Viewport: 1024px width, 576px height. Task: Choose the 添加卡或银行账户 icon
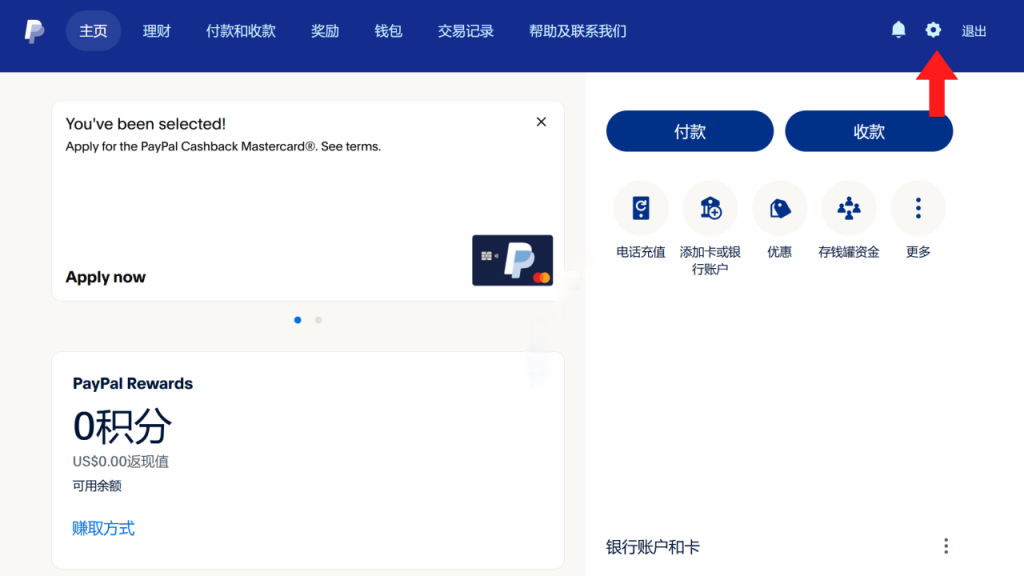pyautogui.click(x=710, y=208)
